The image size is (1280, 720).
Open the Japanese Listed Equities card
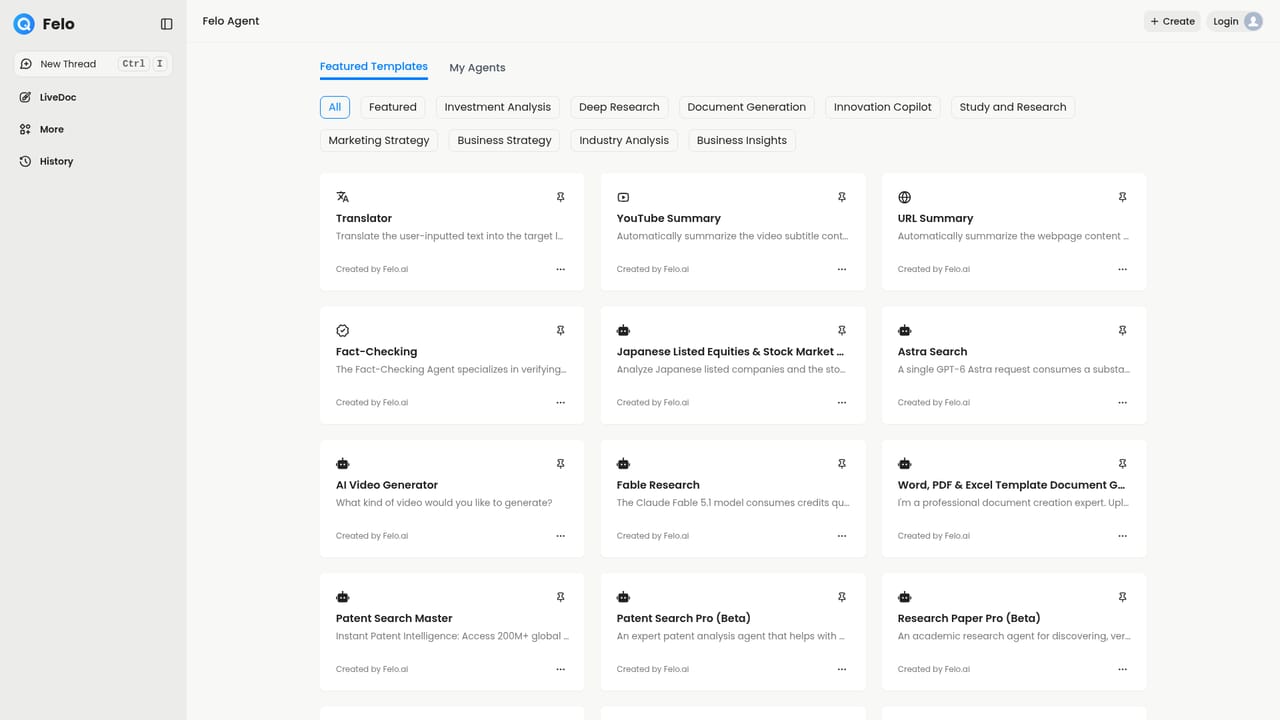tap(733, 365)
